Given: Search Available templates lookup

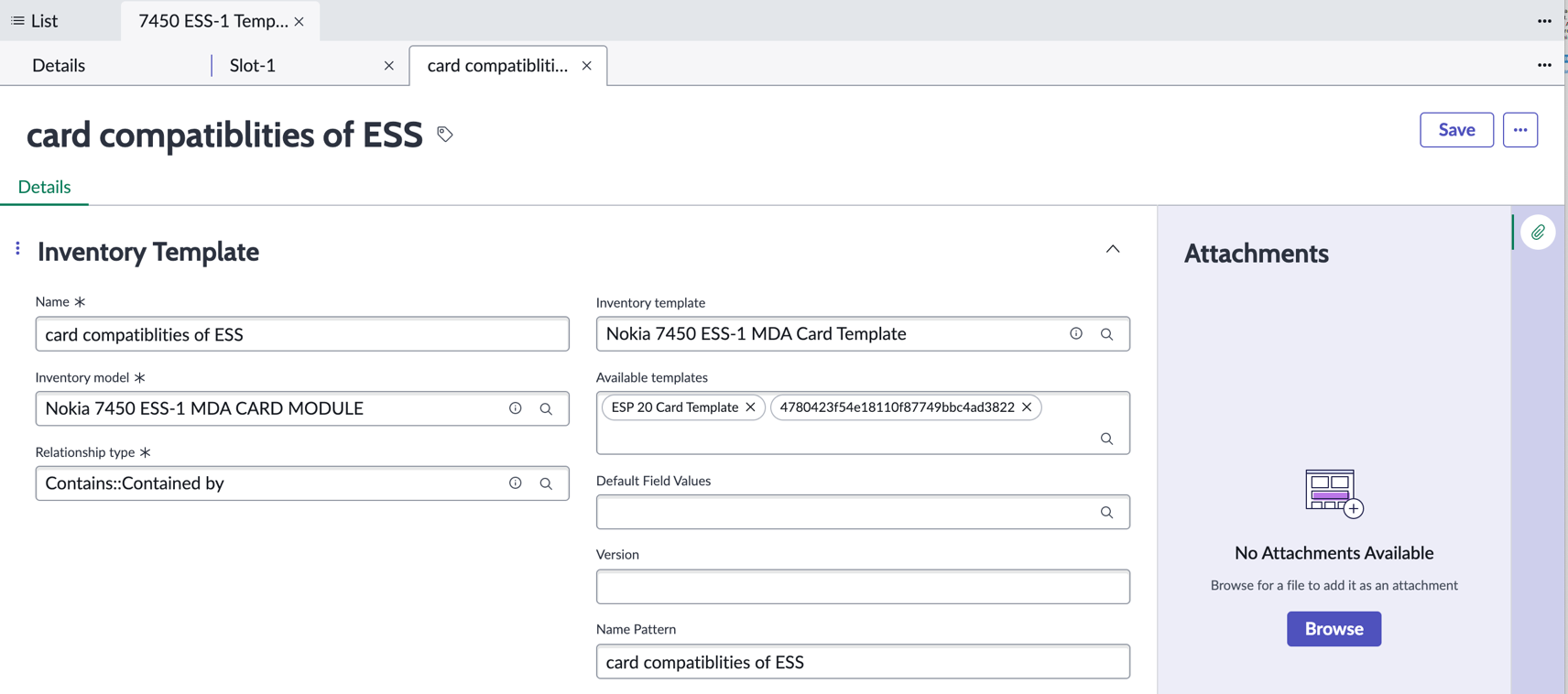Looking at the screenshot, I should pos(1106,439).
